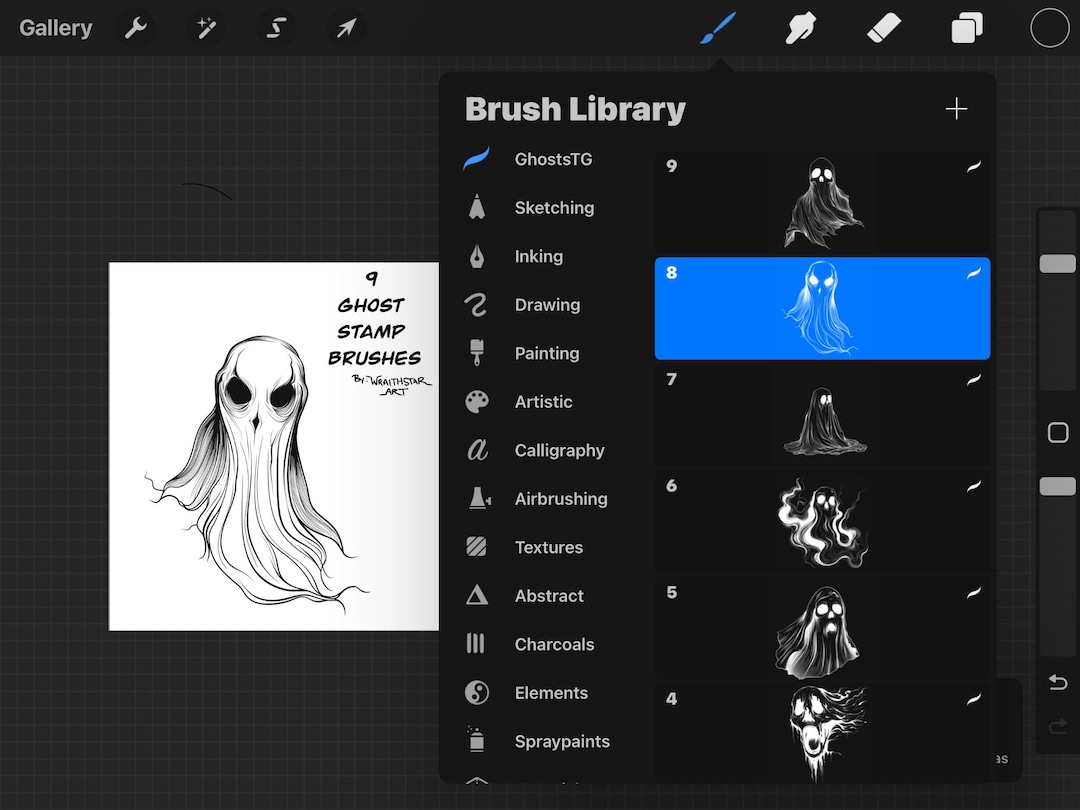Open the Layers panel icon

(x=967, y=29)
